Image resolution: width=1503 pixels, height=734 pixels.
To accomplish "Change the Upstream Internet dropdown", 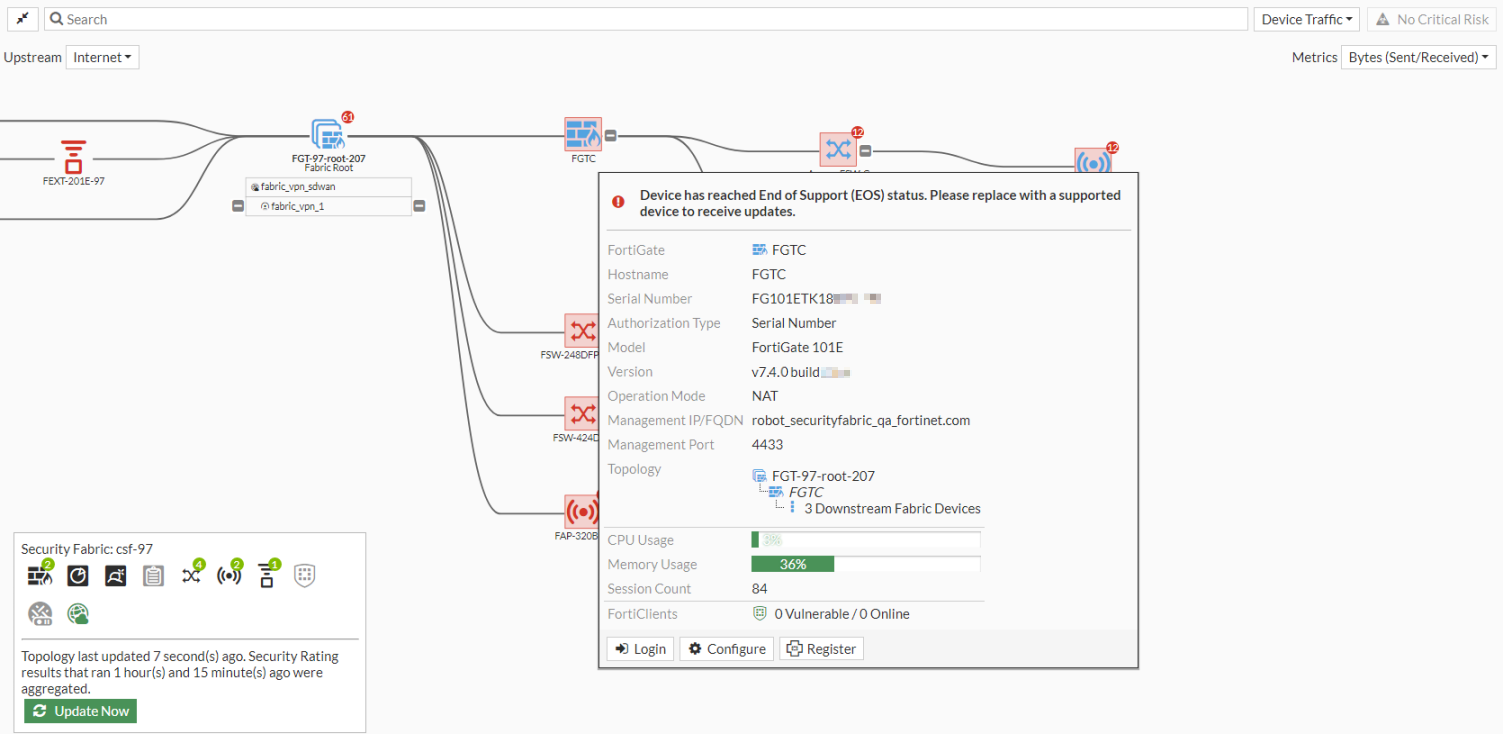I will point(101,57).
